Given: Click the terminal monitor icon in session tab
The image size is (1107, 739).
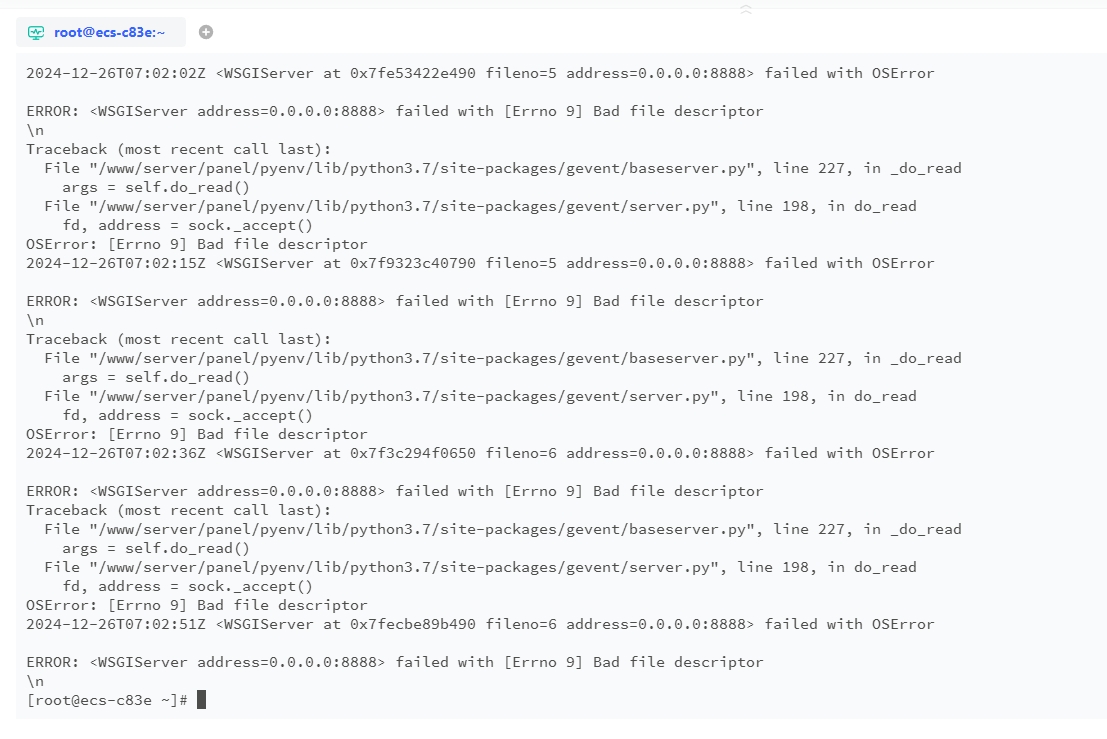Looking at the screenshot, I should click(x=36, y=32).
